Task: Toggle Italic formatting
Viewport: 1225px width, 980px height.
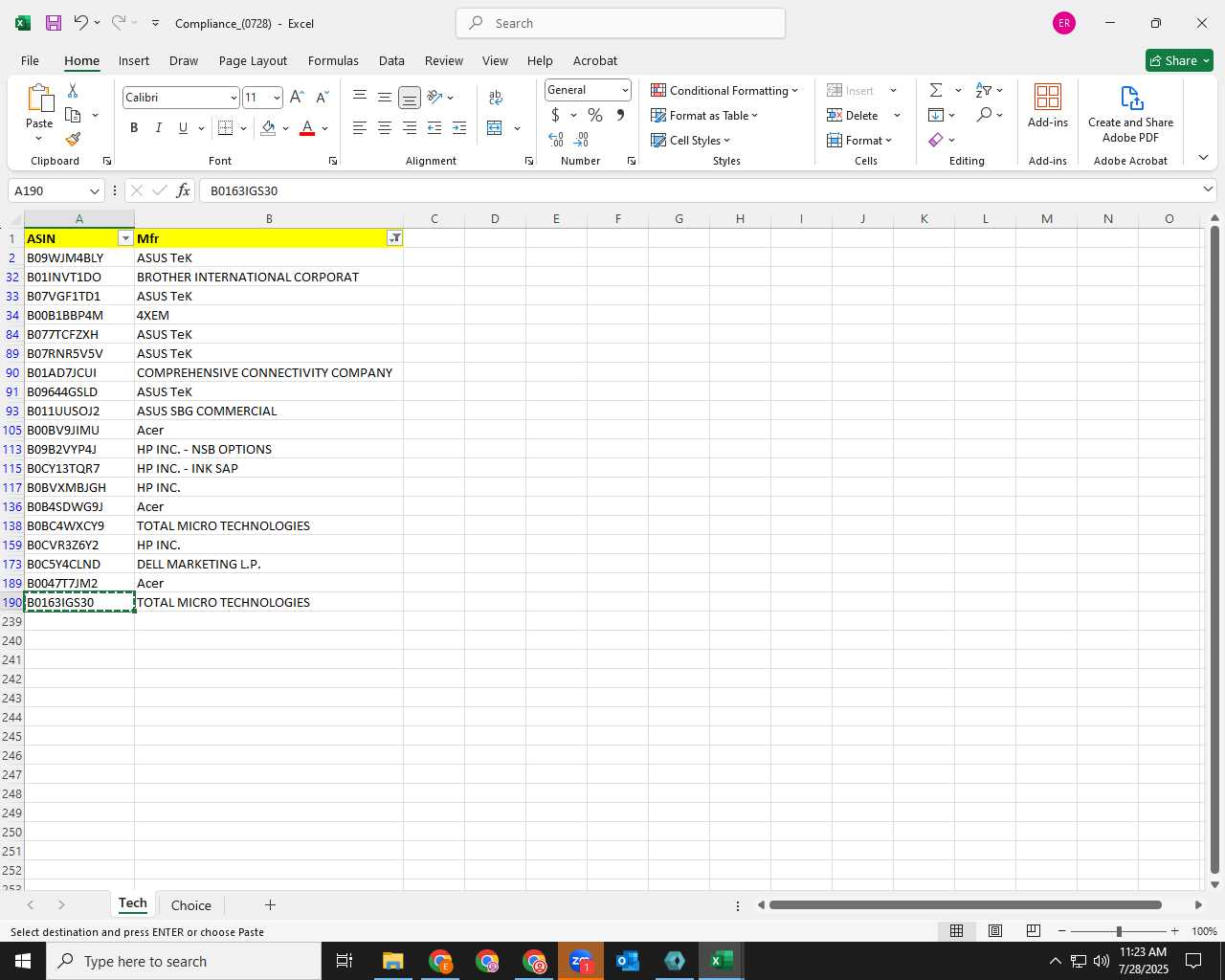Action: click(159, 127)
